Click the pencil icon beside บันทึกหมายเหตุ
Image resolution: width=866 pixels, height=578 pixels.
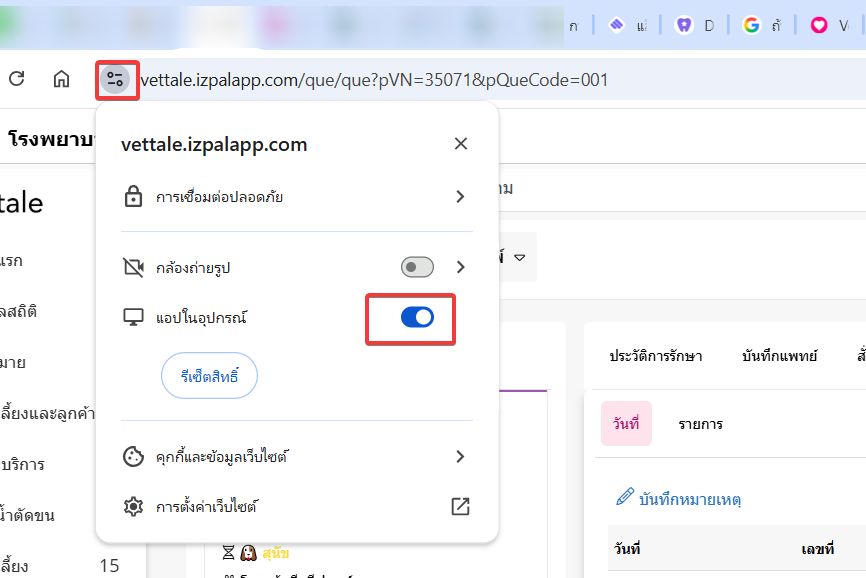click(625, 497)
